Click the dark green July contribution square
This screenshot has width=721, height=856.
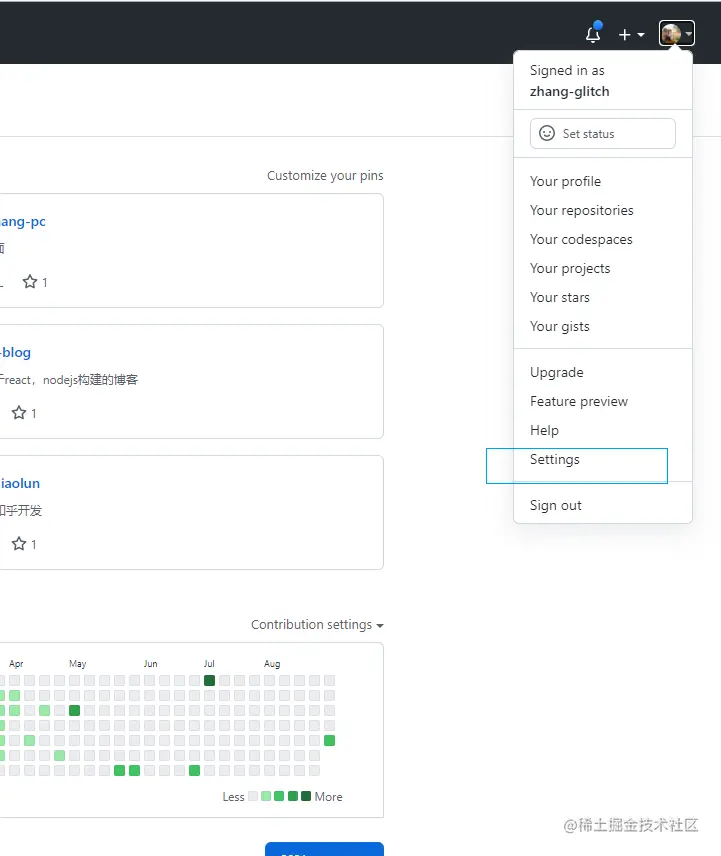point(209,681)
